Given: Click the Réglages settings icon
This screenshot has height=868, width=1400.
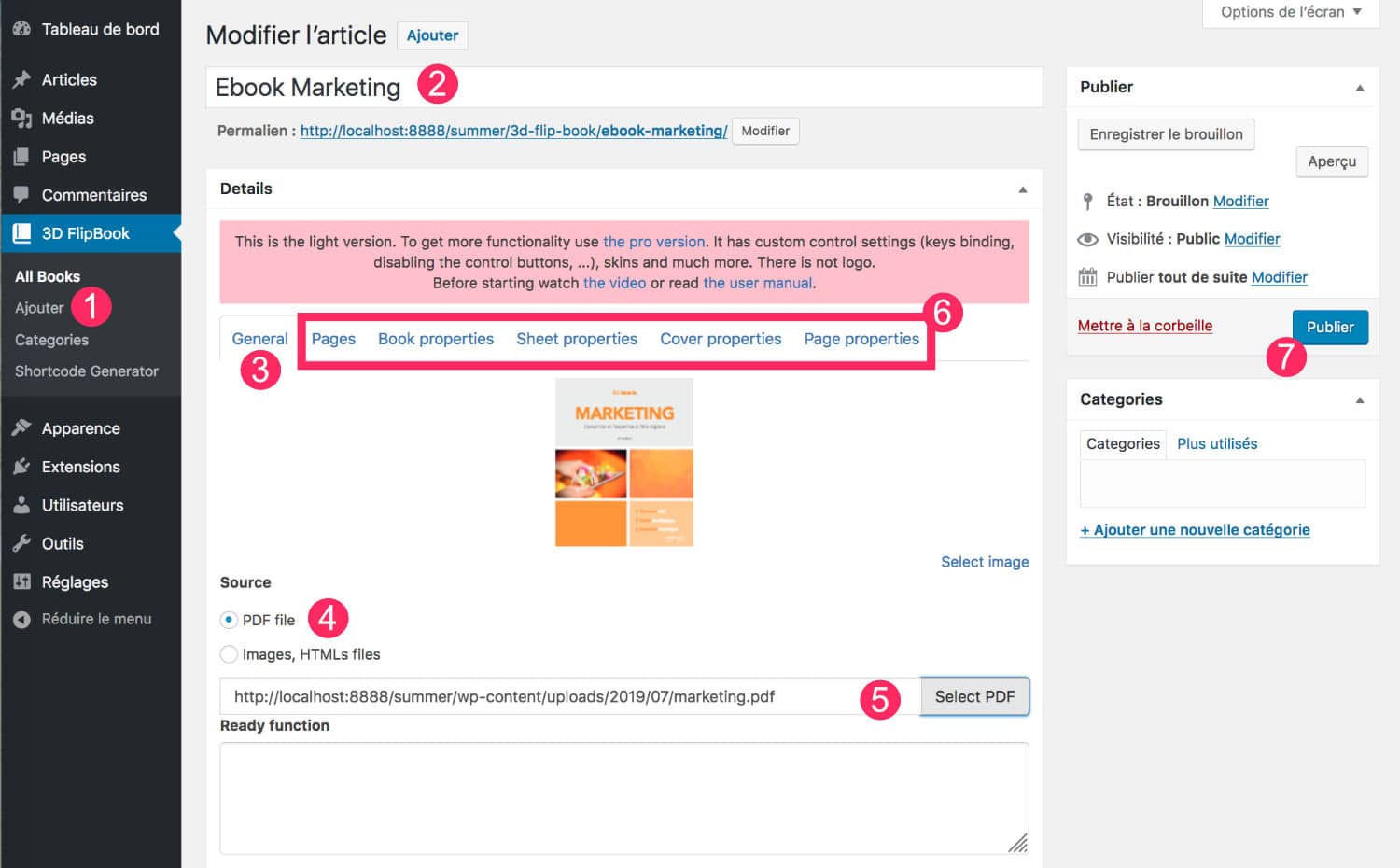Looking at the screenshot, I should point(21,581).
